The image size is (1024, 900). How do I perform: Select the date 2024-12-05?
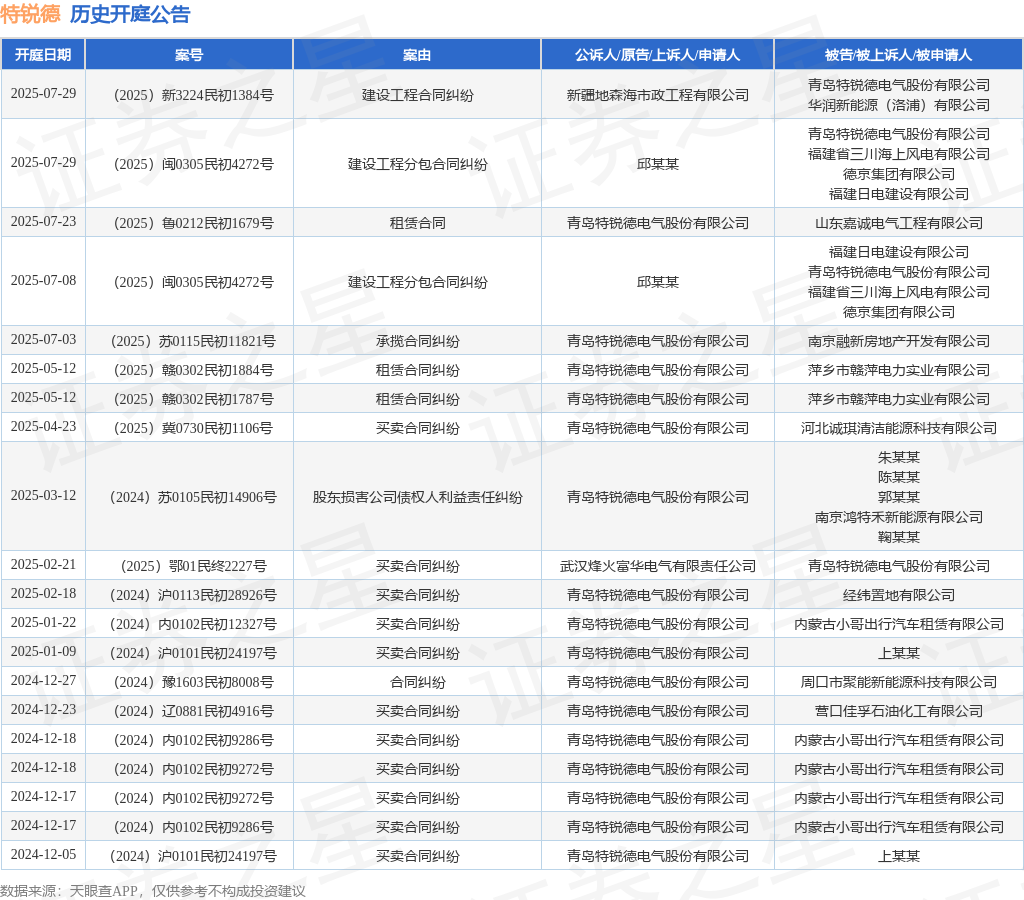coord(43,854)
